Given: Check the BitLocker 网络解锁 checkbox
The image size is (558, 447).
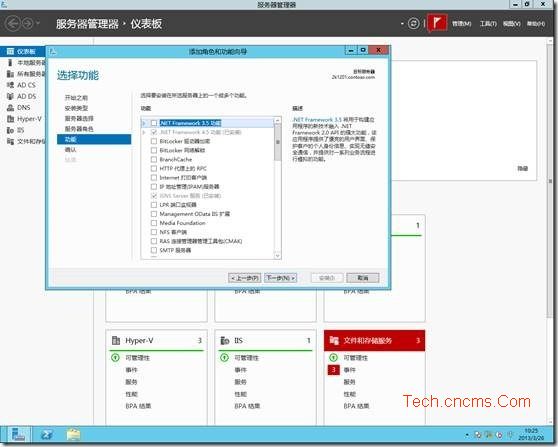Looking at the screenshot, I should 154,150.
